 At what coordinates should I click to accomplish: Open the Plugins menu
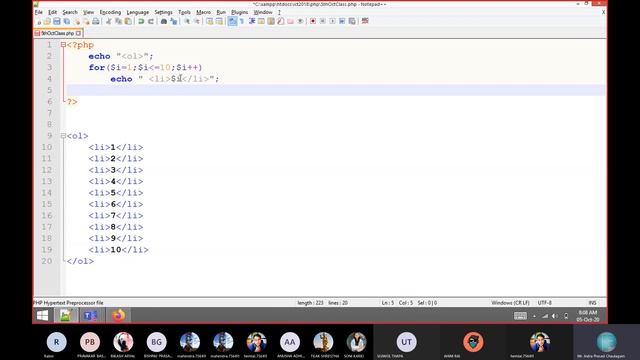click(x=240, y=12)
